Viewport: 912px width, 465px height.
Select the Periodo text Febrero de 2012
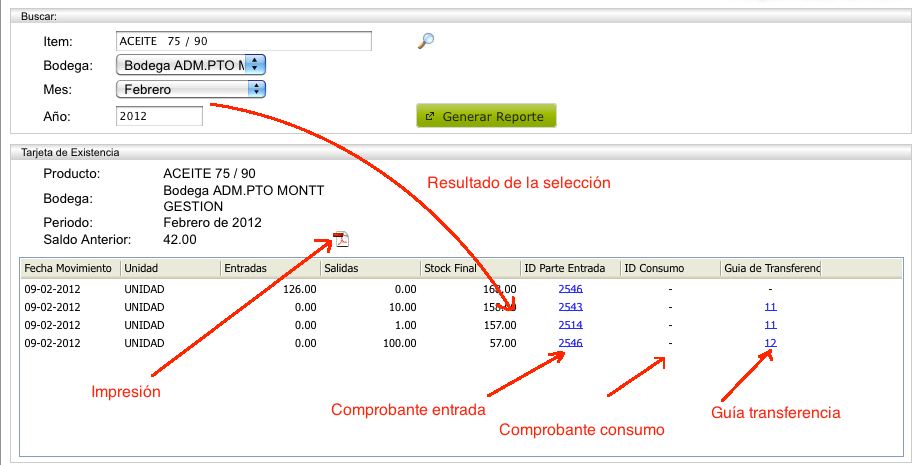212,222
